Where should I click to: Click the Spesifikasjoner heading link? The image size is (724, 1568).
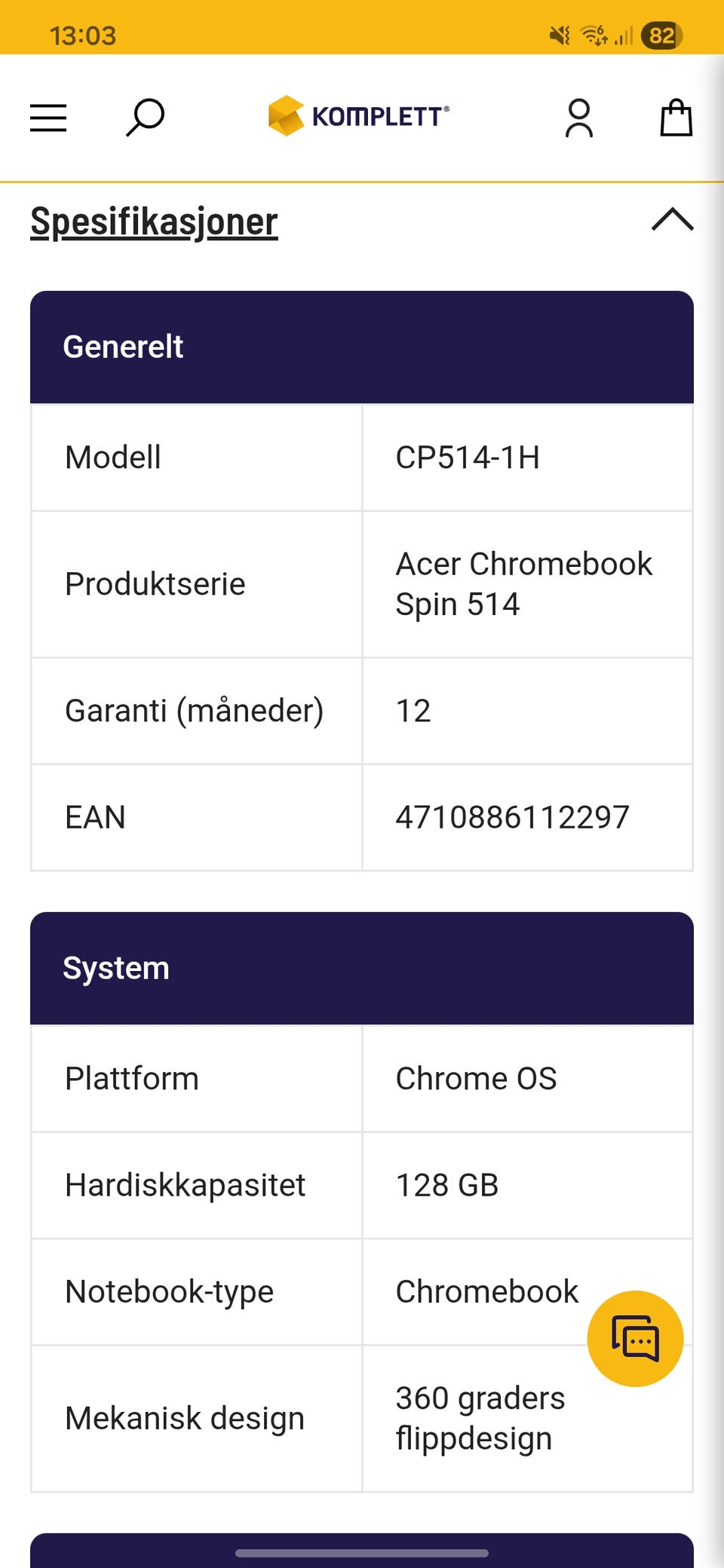click(154, 222)
